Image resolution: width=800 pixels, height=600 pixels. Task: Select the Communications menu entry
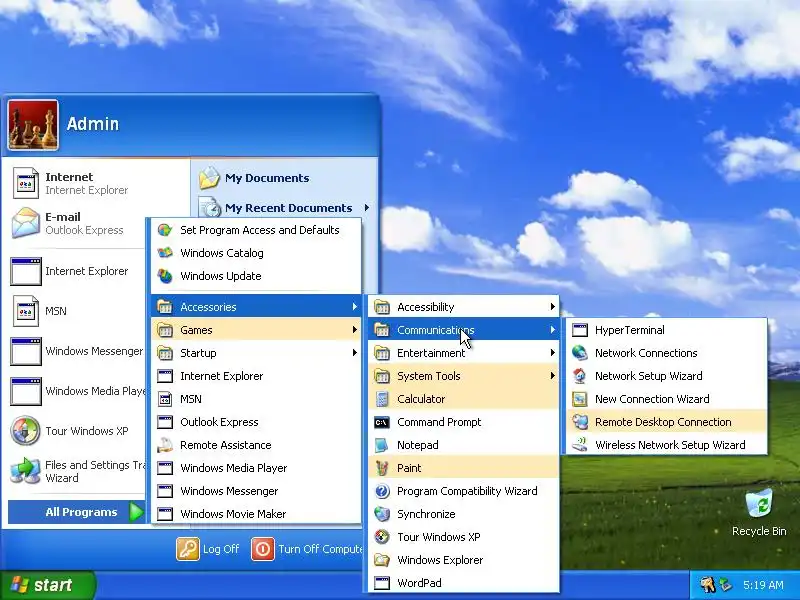coord(464,330)
